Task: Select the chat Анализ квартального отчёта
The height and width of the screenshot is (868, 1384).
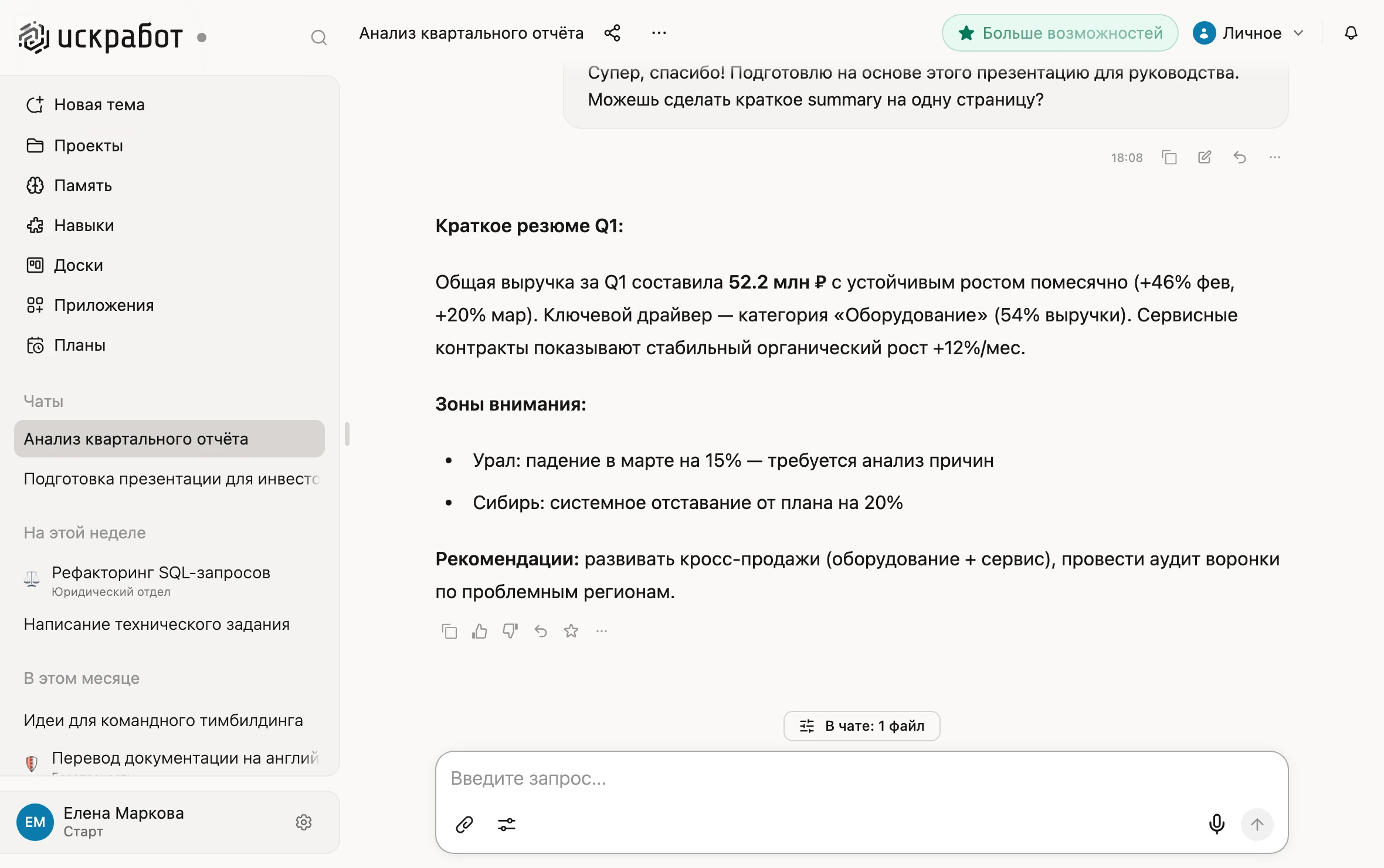Action: [169, 439]
